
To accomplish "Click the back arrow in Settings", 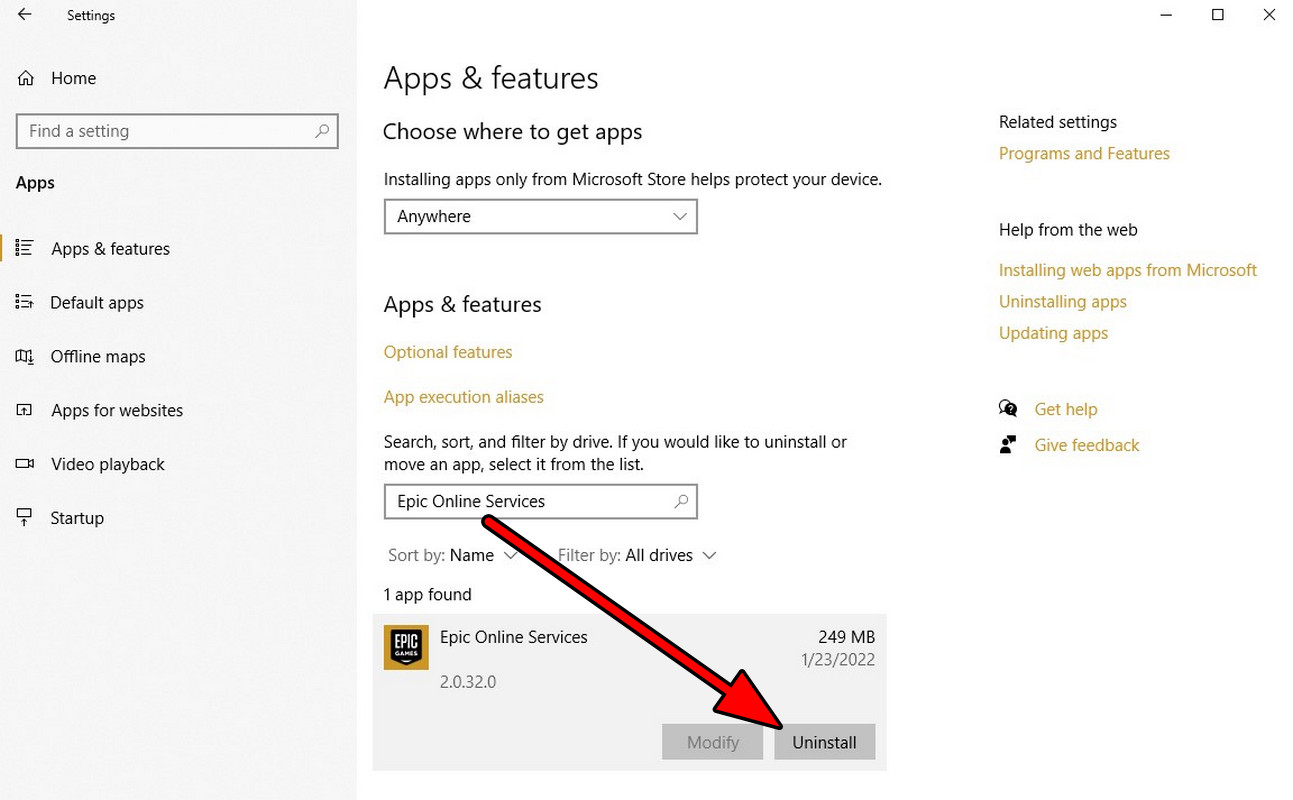I will (x=24, y=15).
